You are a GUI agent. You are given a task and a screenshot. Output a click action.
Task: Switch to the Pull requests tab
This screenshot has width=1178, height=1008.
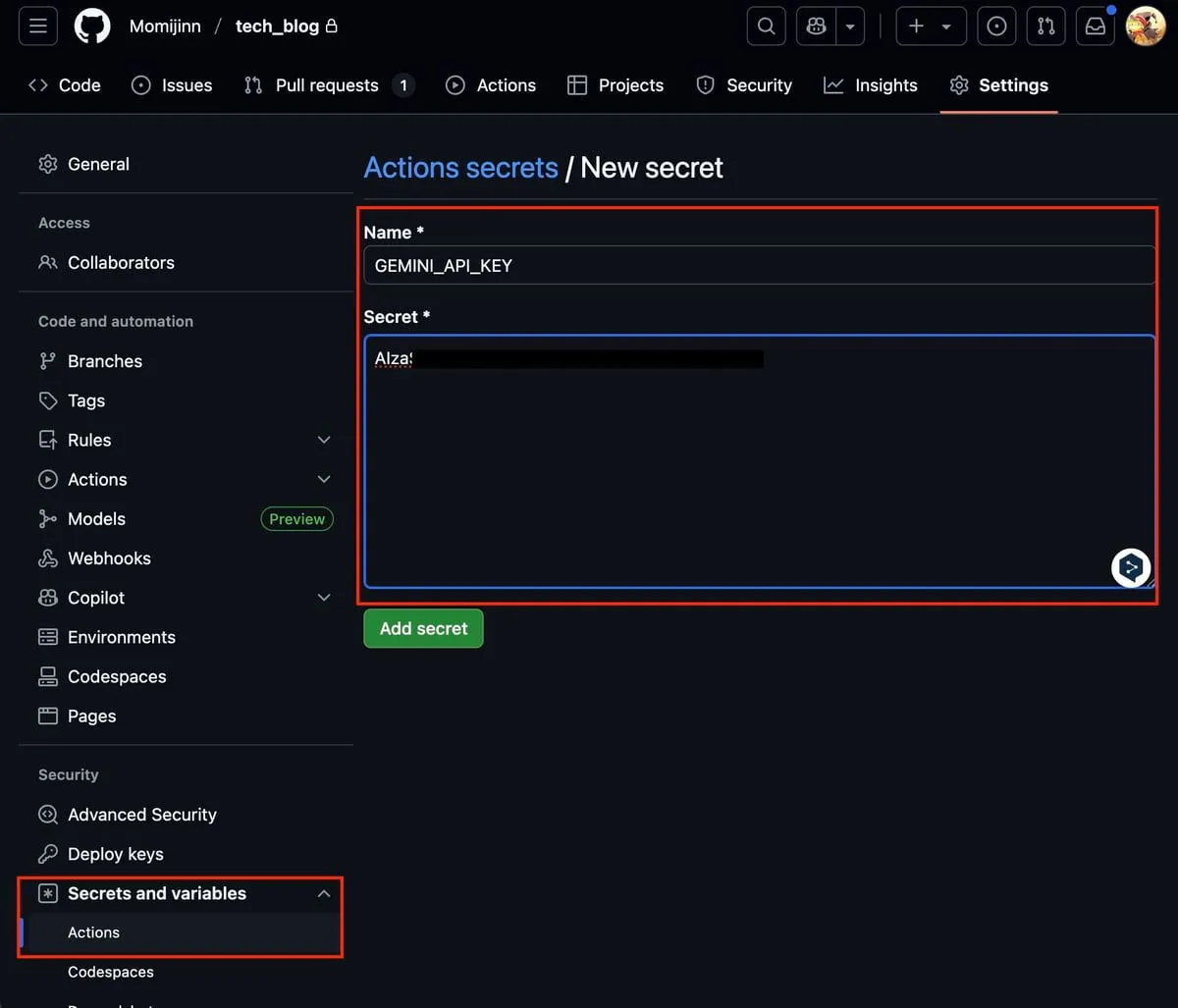pos(326,85)
